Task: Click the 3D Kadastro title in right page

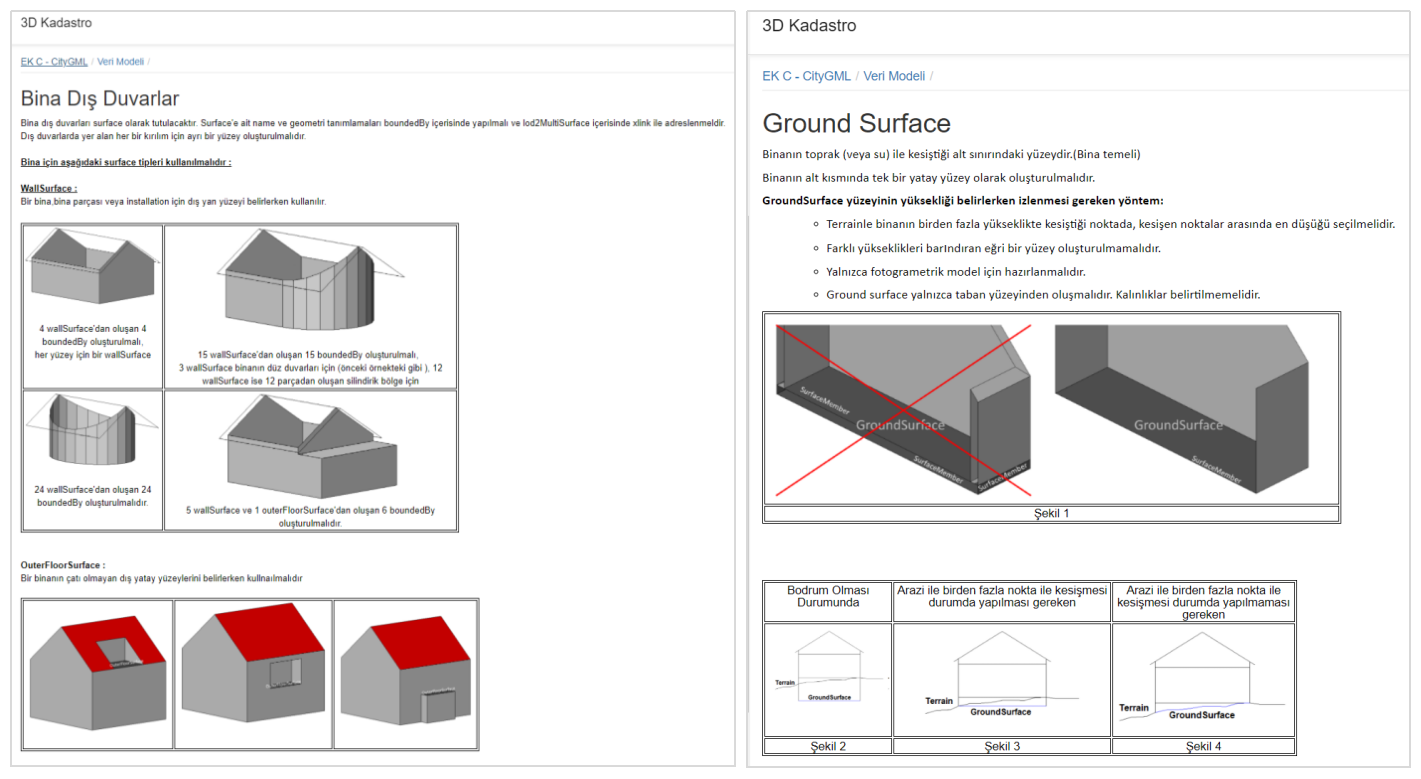Action: (x=809, y=26)
